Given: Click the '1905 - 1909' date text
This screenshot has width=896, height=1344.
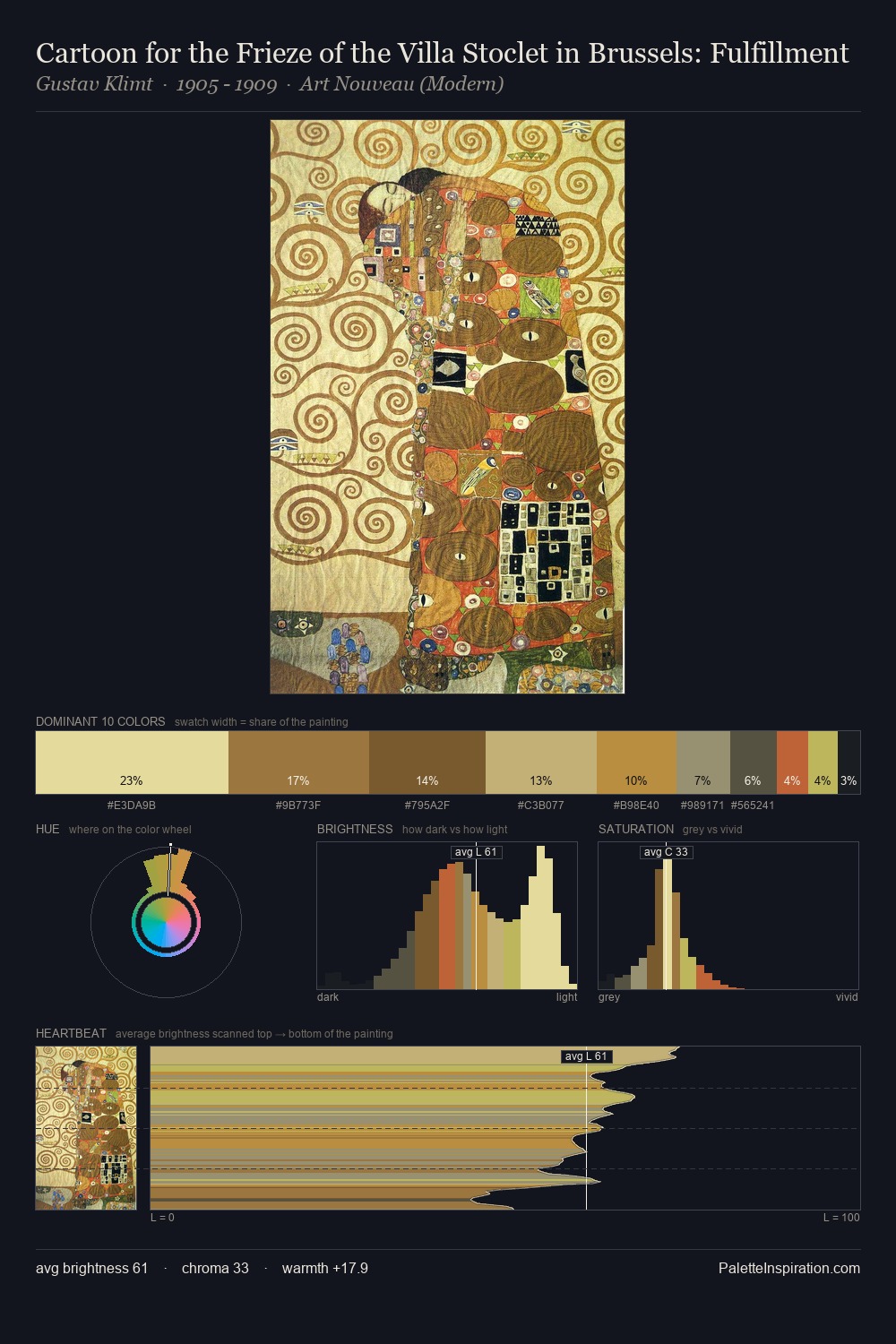Looking at the screenshot, I should pyautogui.click(x=226, y=84).
